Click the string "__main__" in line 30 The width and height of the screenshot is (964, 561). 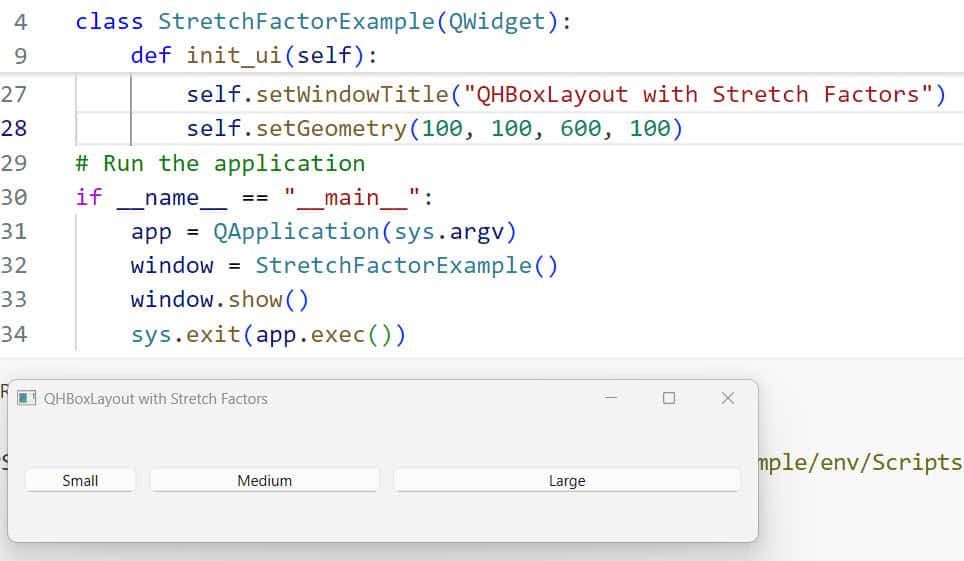[x=352, y=199]
